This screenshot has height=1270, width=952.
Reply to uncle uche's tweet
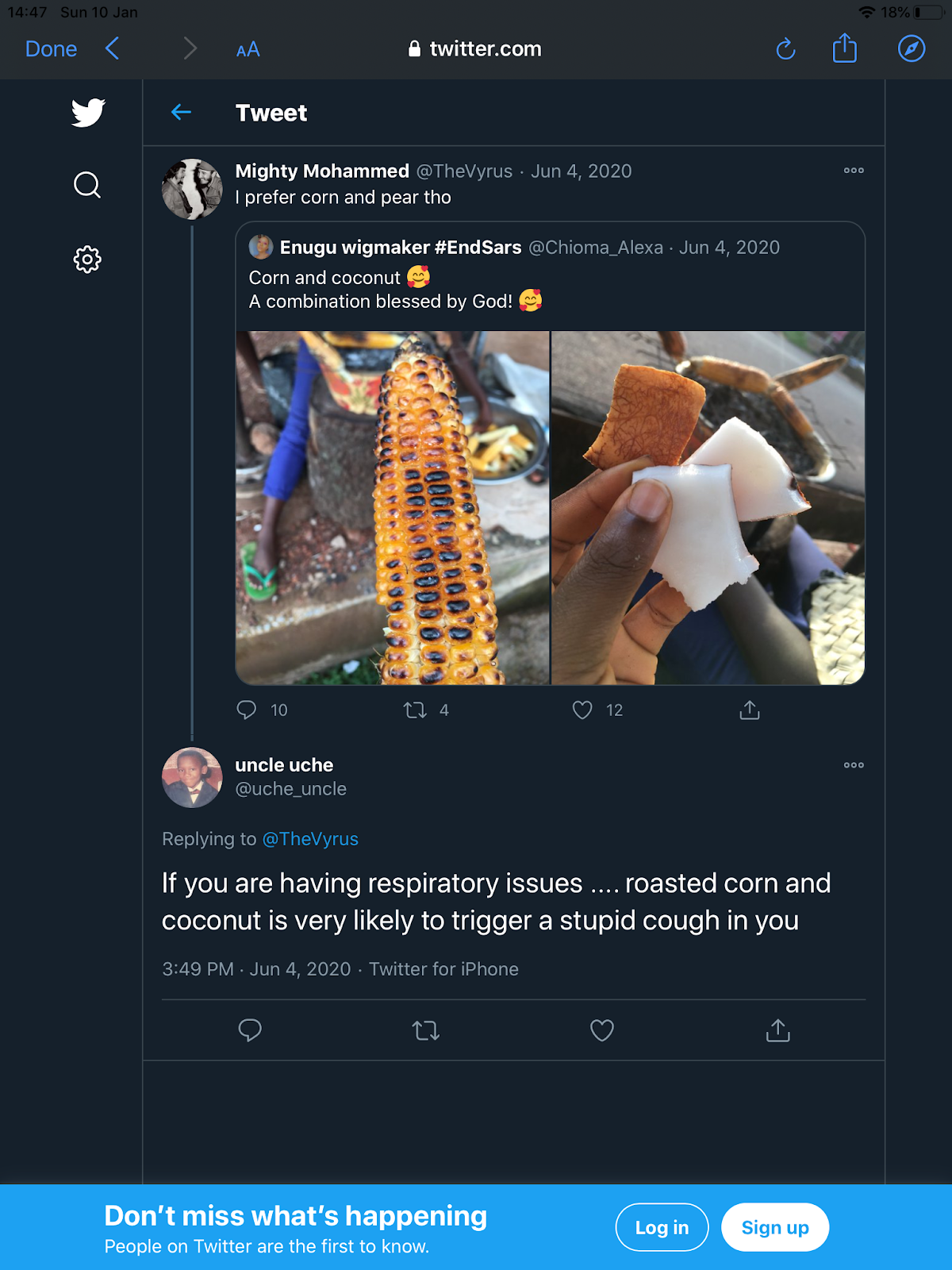tap(250, 1030)
